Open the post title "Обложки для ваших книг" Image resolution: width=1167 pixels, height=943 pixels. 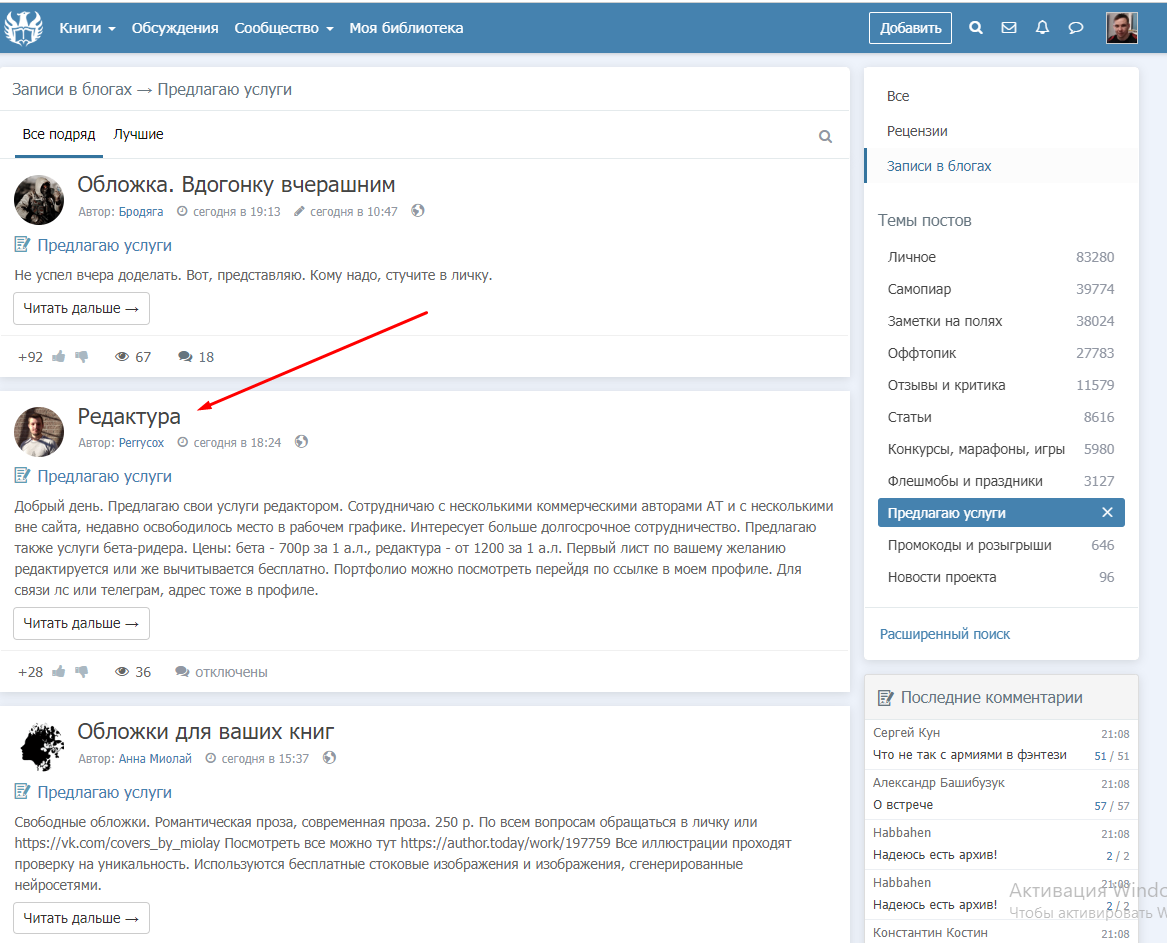pos(205,732)
